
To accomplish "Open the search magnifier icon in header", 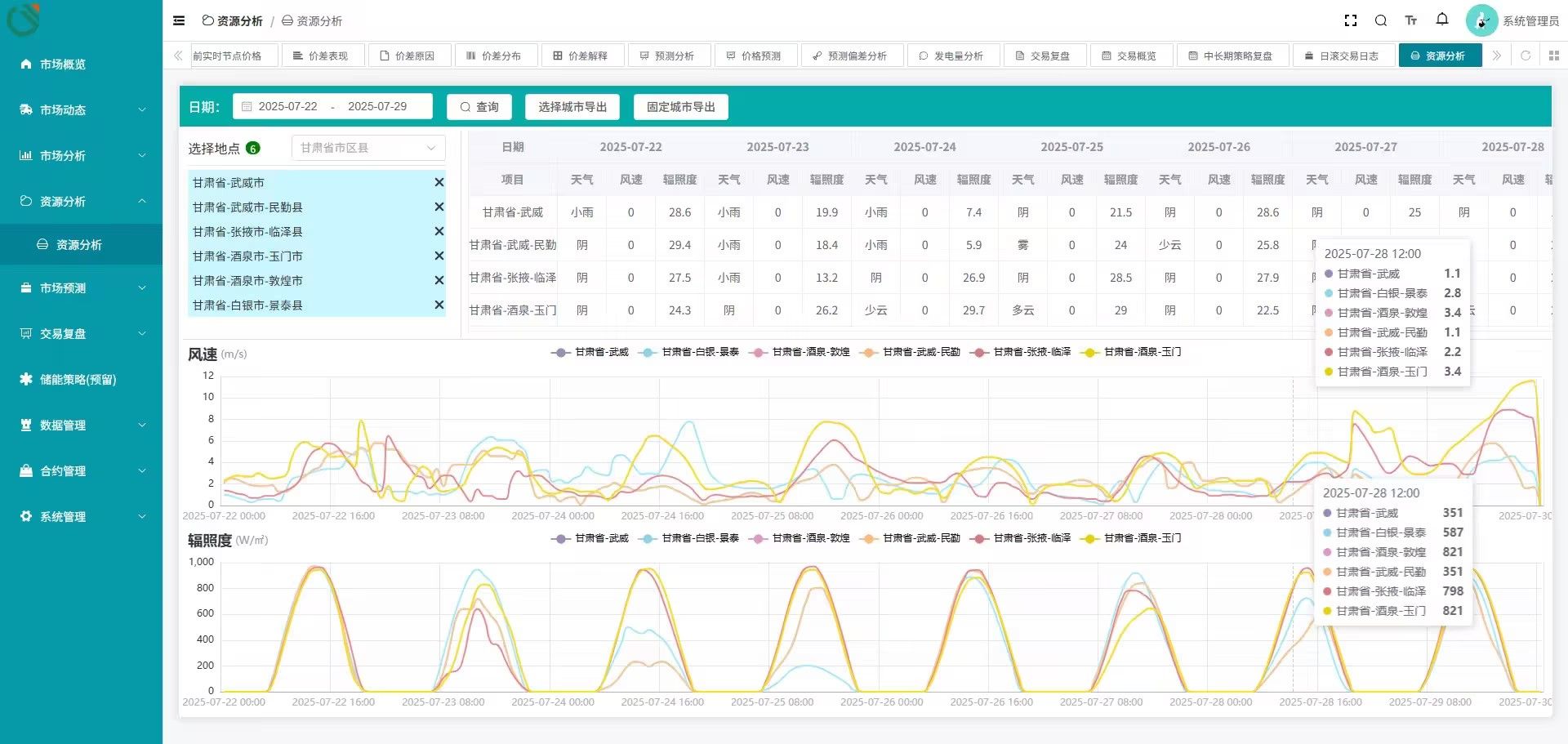I will 1381,20.
